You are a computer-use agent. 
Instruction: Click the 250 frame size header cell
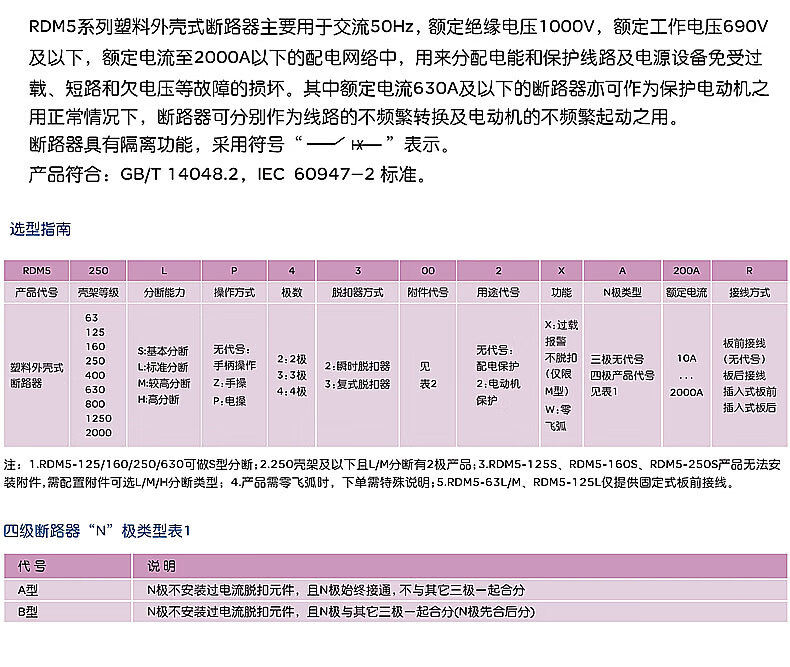coord(99,271)
